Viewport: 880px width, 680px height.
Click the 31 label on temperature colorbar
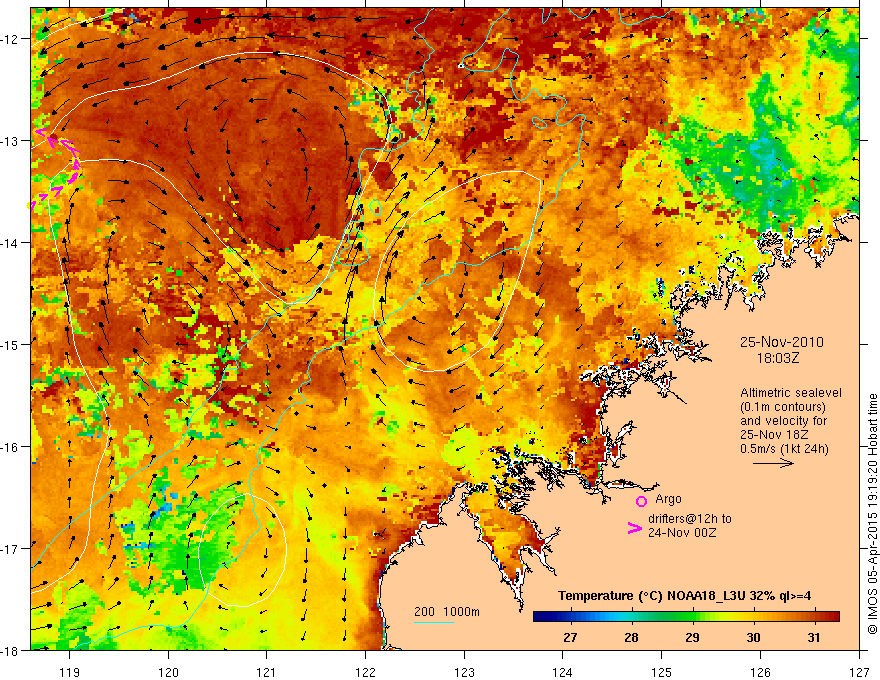(x=814, y=637)
